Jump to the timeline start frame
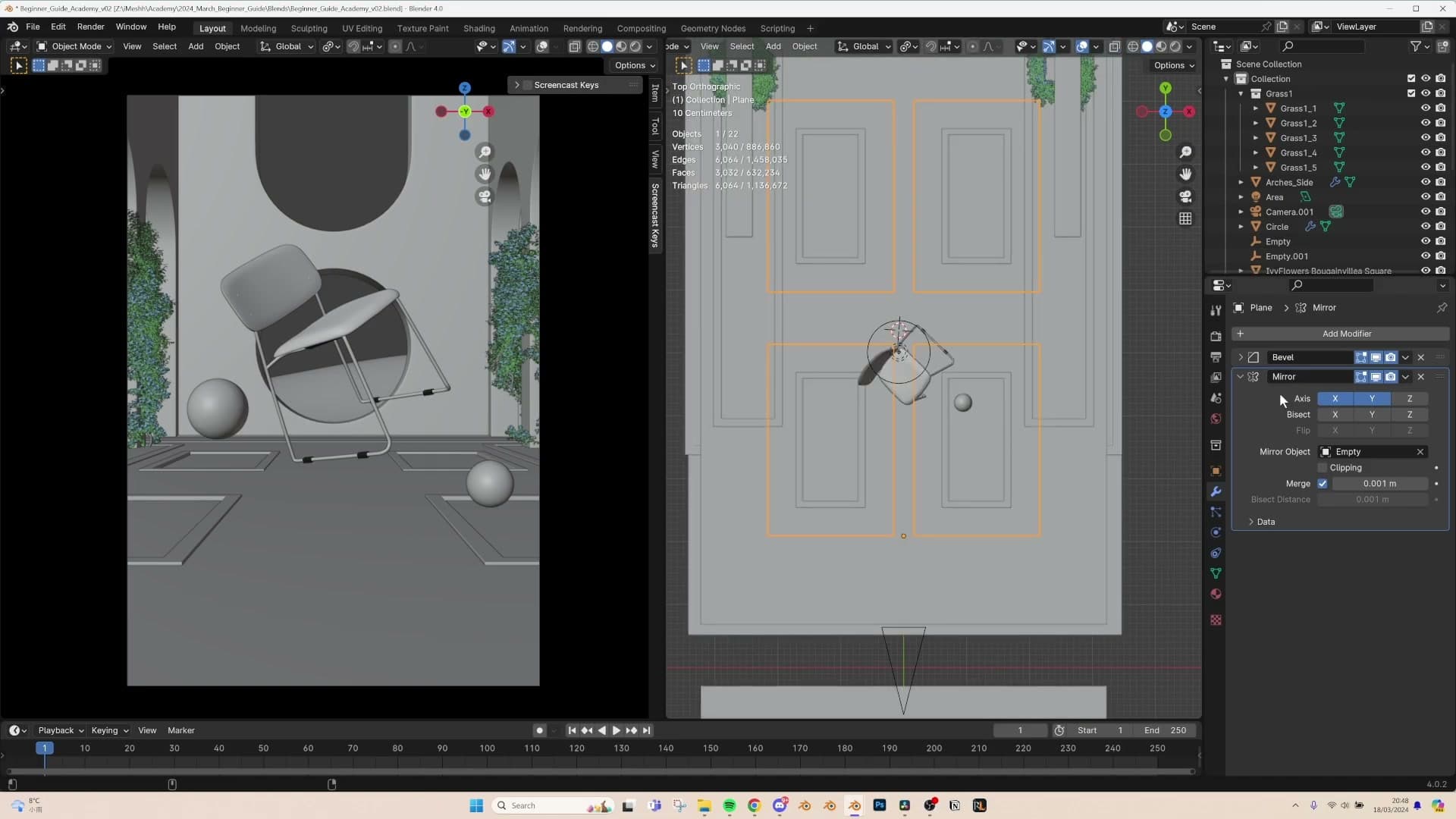1456x819 pixels. [x=572, y=731]
